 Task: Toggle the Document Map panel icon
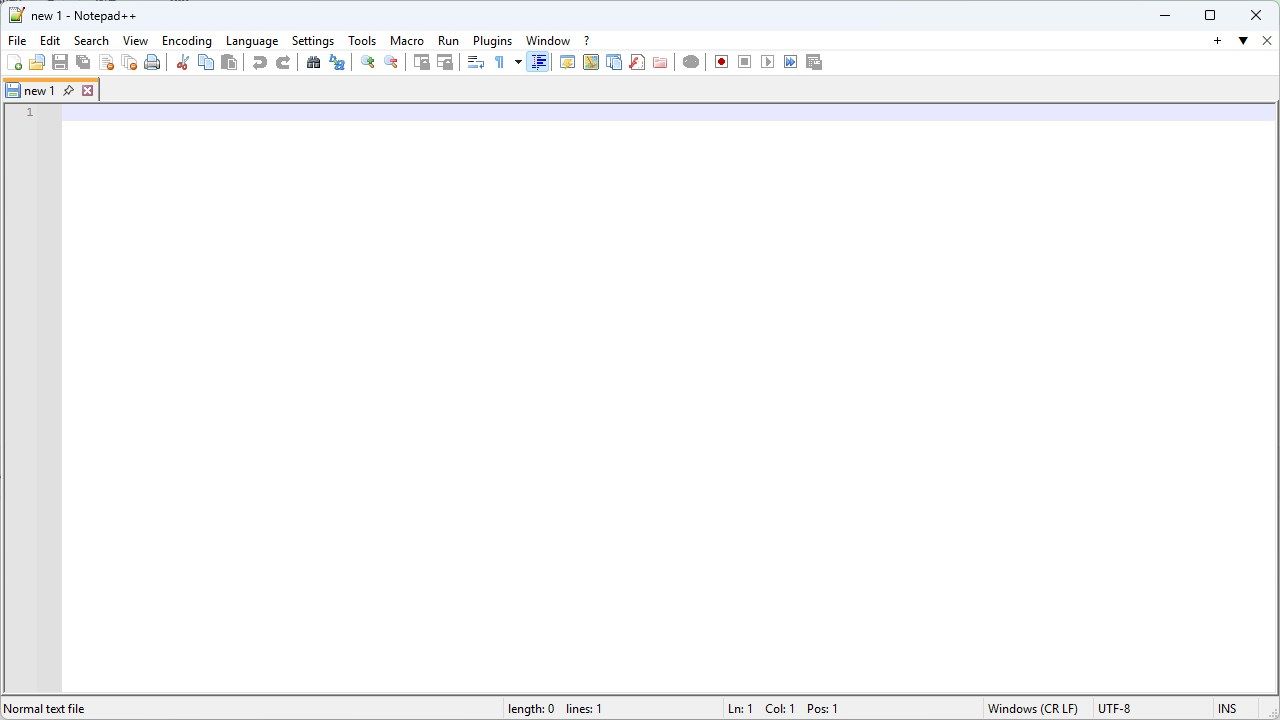tap(591, 62)
